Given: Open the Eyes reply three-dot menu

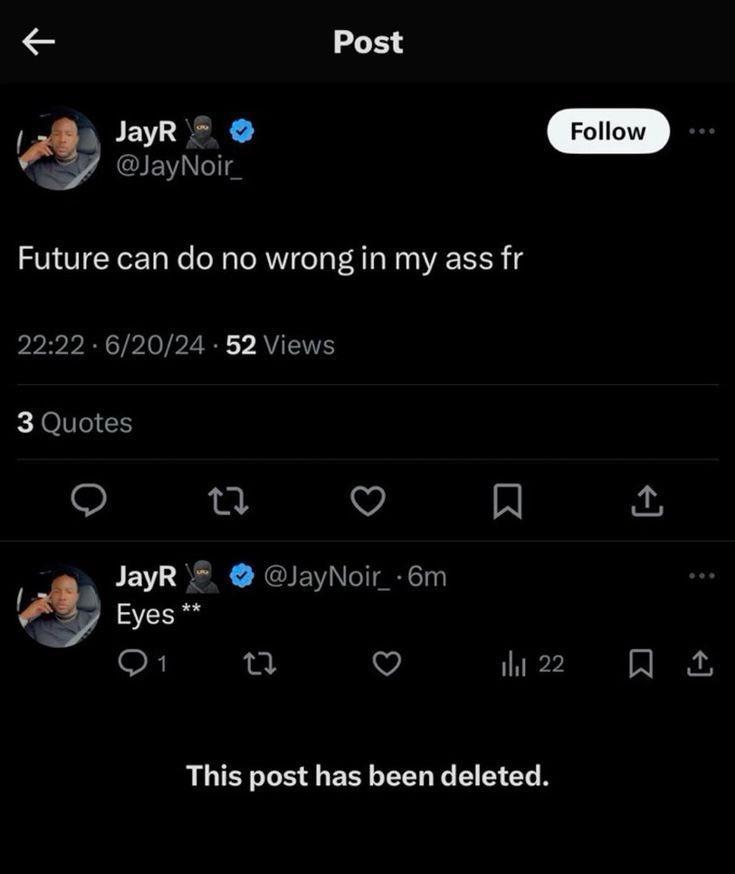Looking at the screenshot, I should pyautogui.click(x=702, y=575).
